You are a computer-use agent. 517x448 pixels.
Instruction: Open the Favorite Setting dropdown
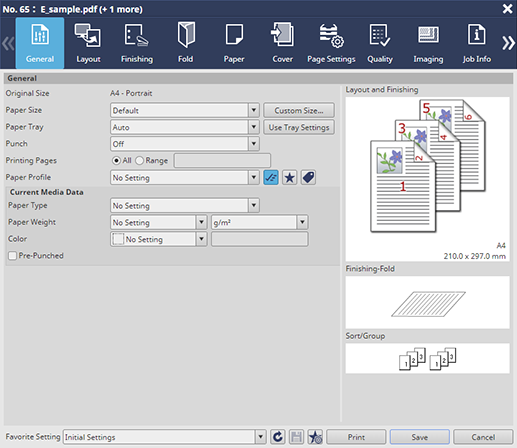click(x=261, y=437)
